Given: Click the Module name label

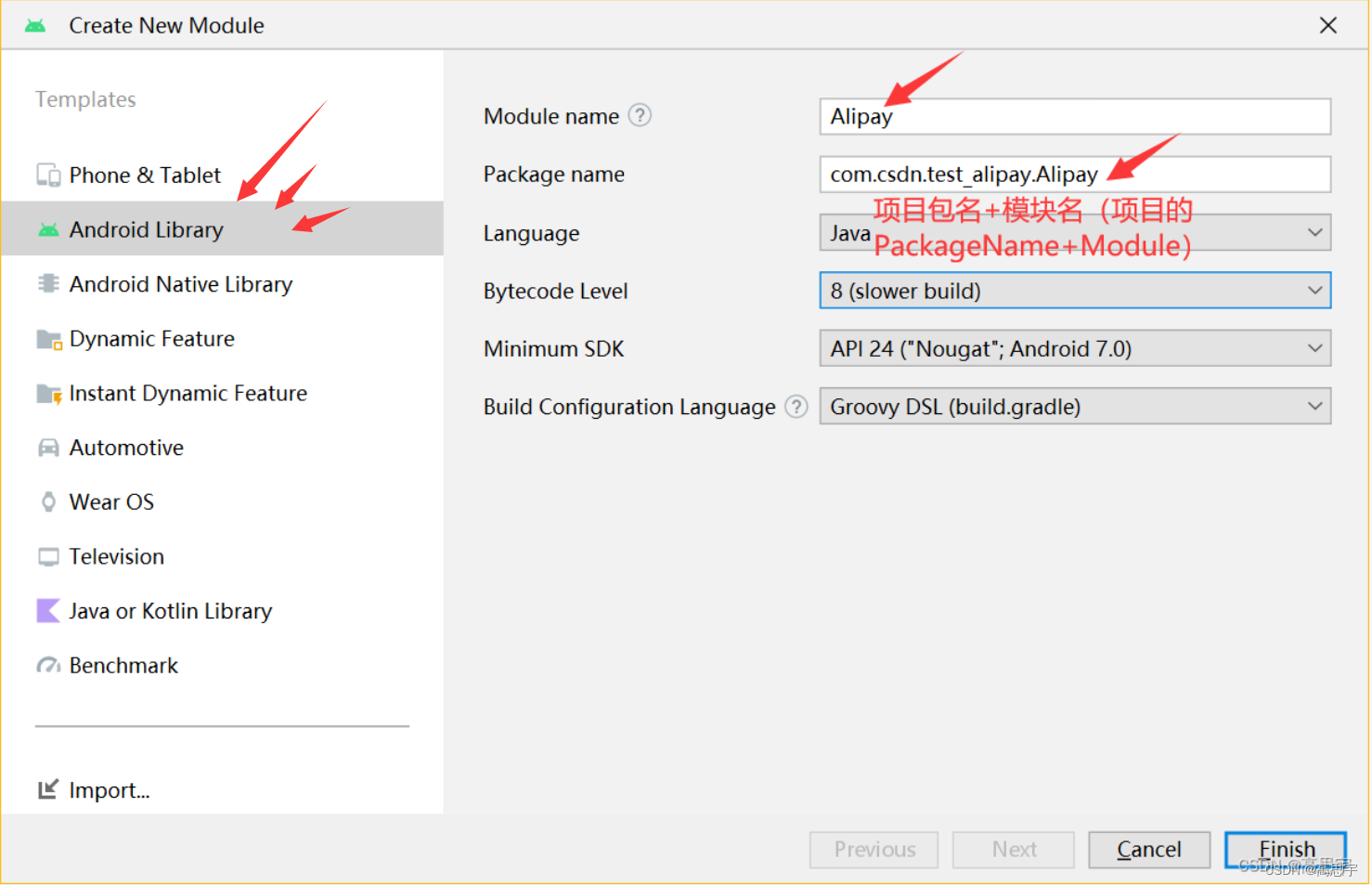Looking at the screenshot, I should [x=551, y=116].
